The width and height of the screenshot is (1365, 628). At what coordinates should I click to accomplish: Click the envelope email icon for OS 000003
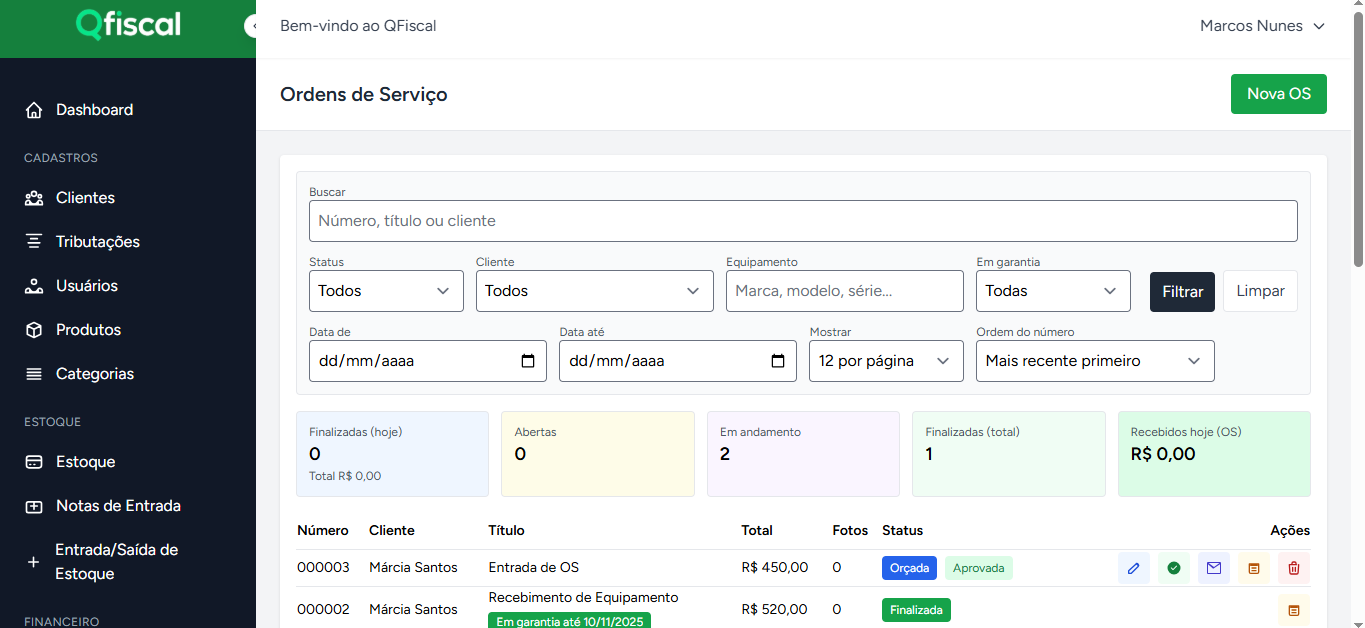tap(1214, 568)
